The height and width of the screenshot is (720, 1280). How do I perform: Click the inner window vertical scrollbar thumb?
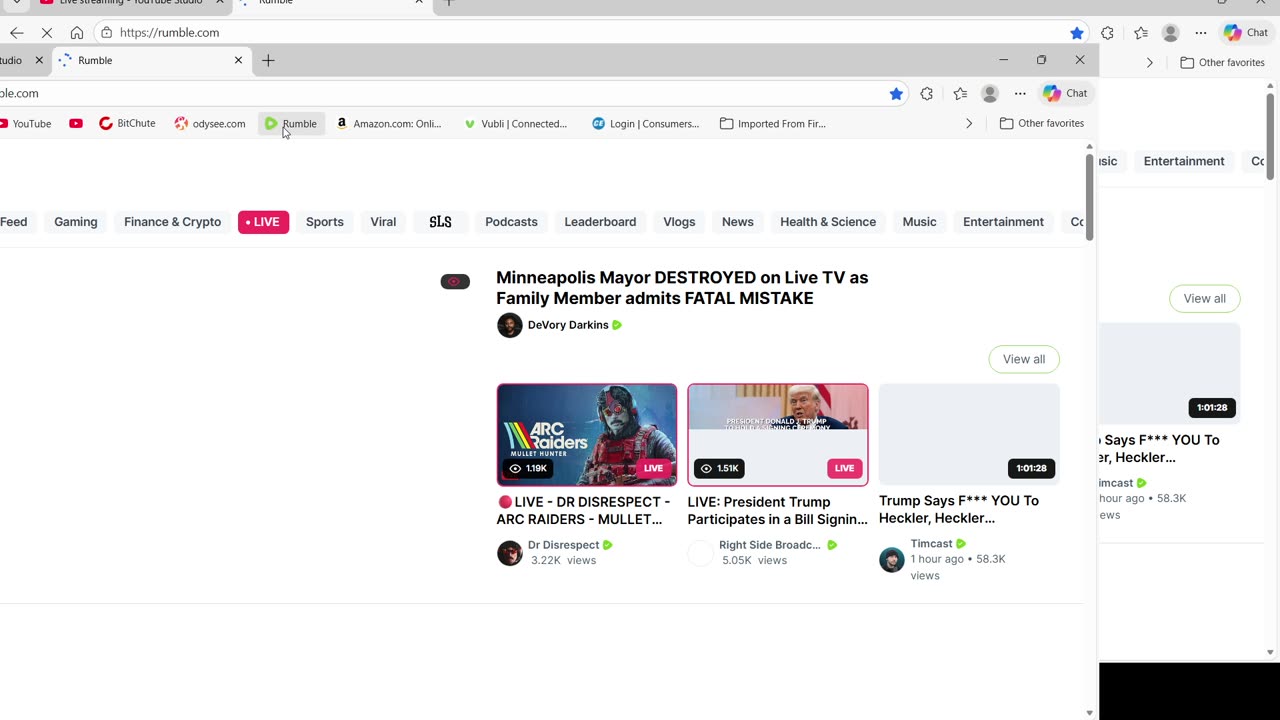1090,198
